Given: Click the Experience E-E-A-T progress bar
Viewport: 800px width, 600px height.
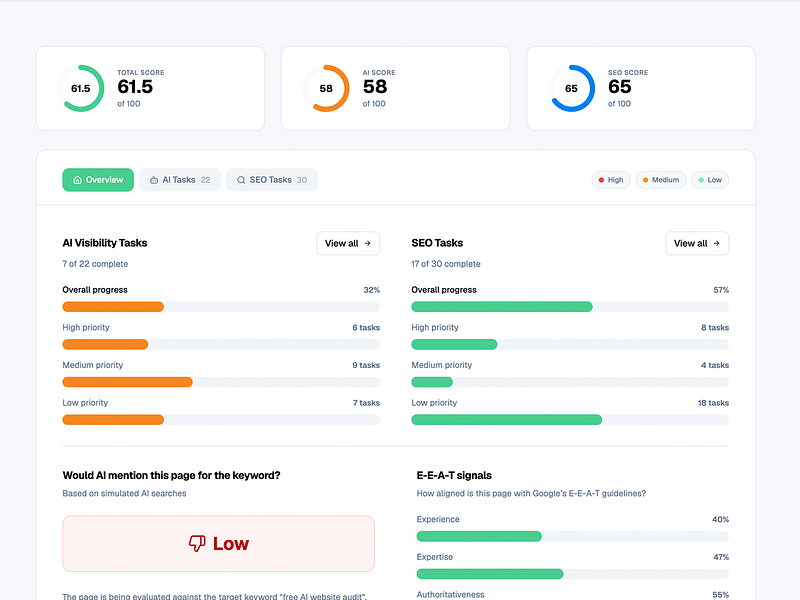Looking at the screenshot, I should point(572,536).
